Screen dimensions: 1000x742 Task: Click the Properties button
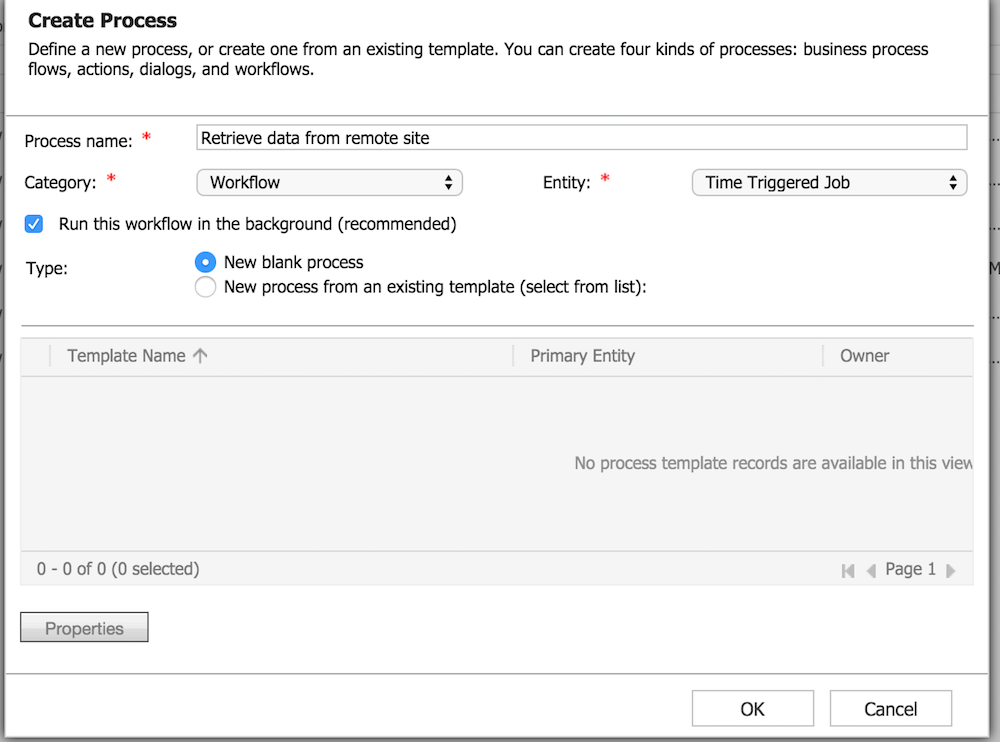point(84,627)
